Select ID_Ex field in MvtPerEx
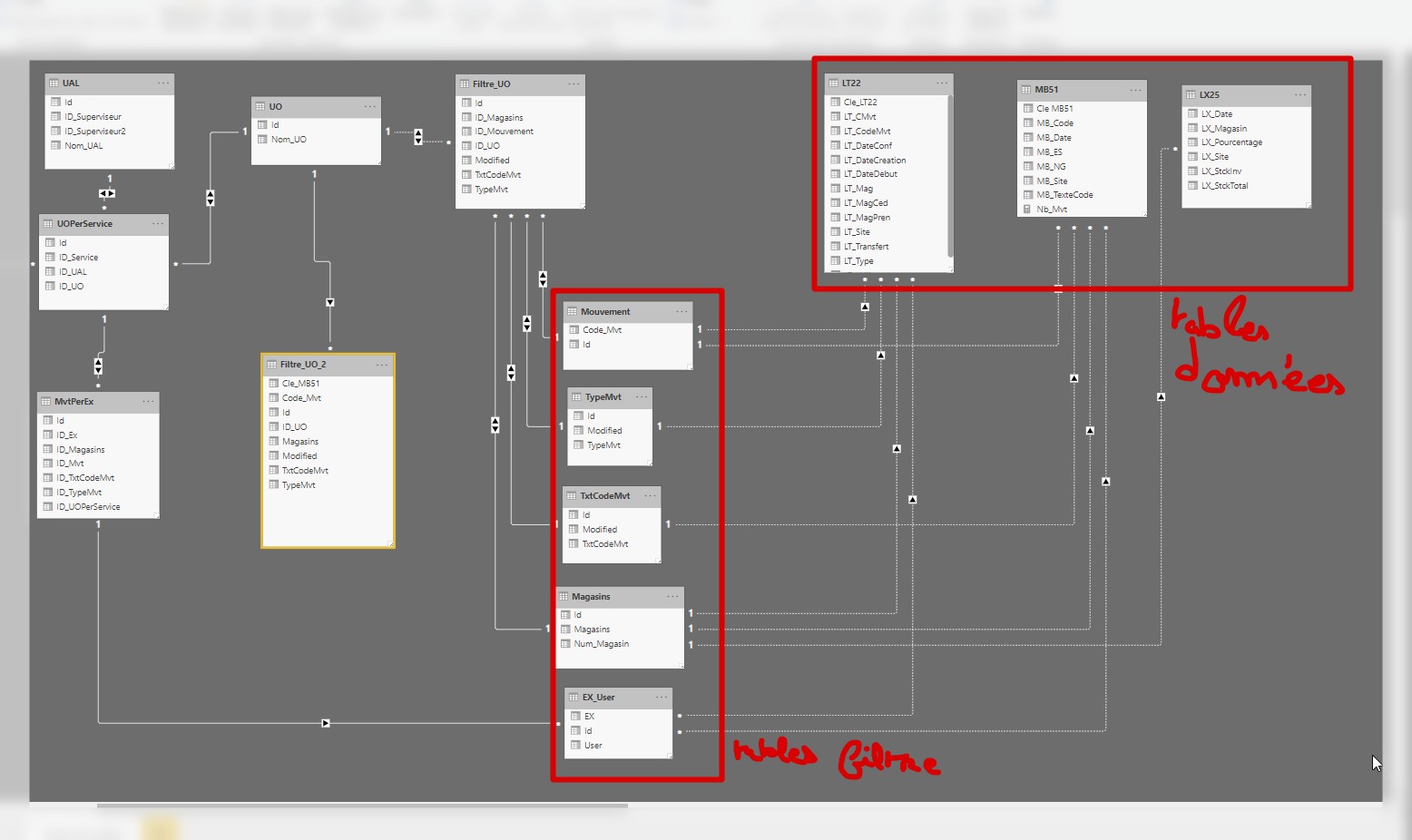Viewport: 1412px width, 840px height. tap(66, 435)
